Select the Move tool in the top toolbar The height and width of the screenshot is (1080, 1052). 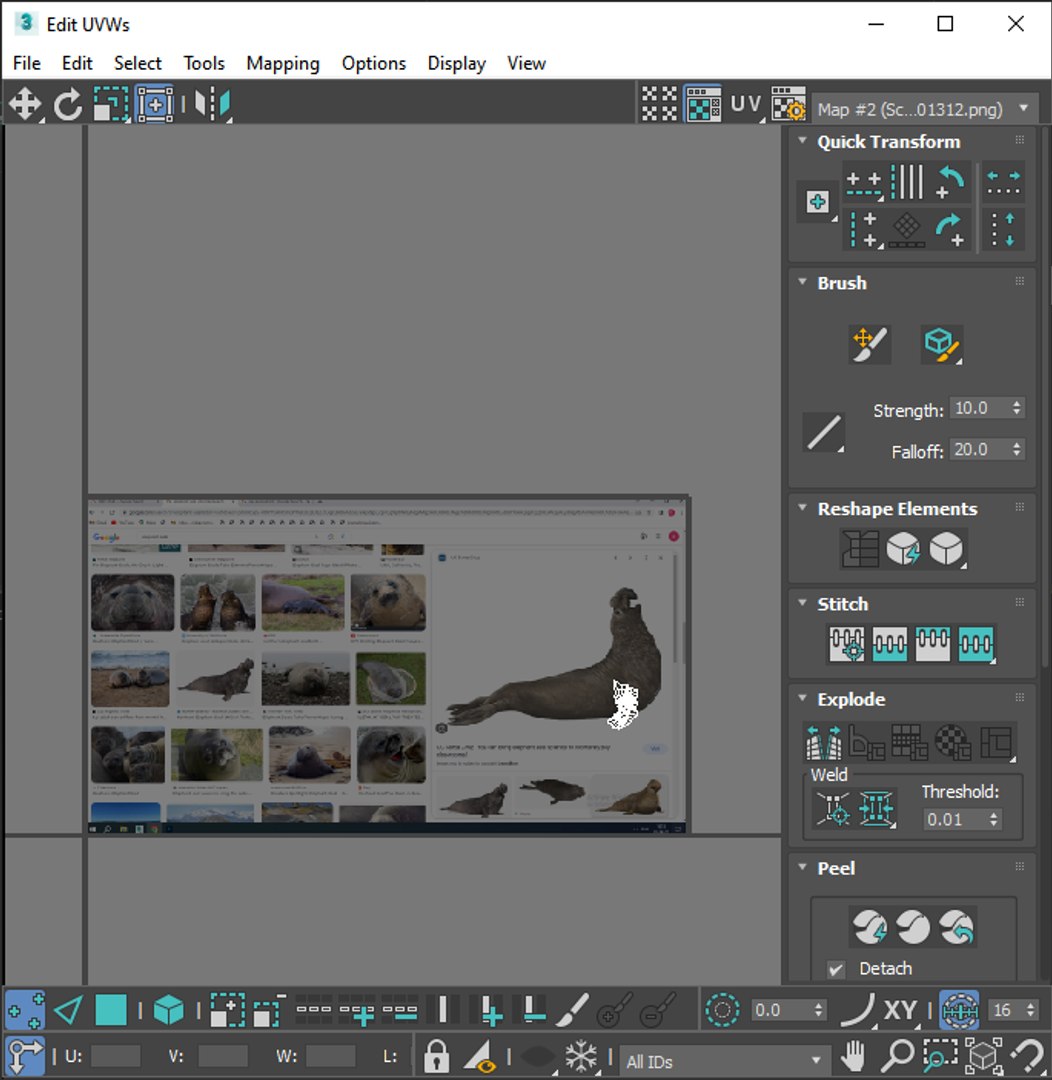point(25,105)
